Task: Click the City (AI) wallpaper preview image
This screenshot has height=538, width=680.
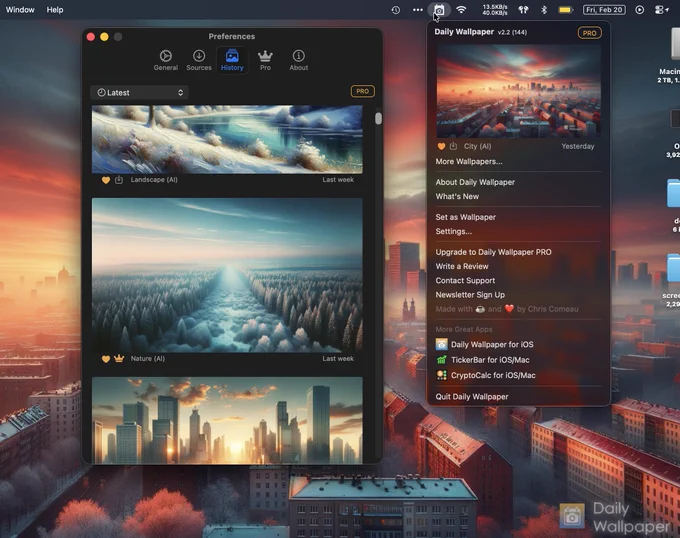Action: pos(519,91)
